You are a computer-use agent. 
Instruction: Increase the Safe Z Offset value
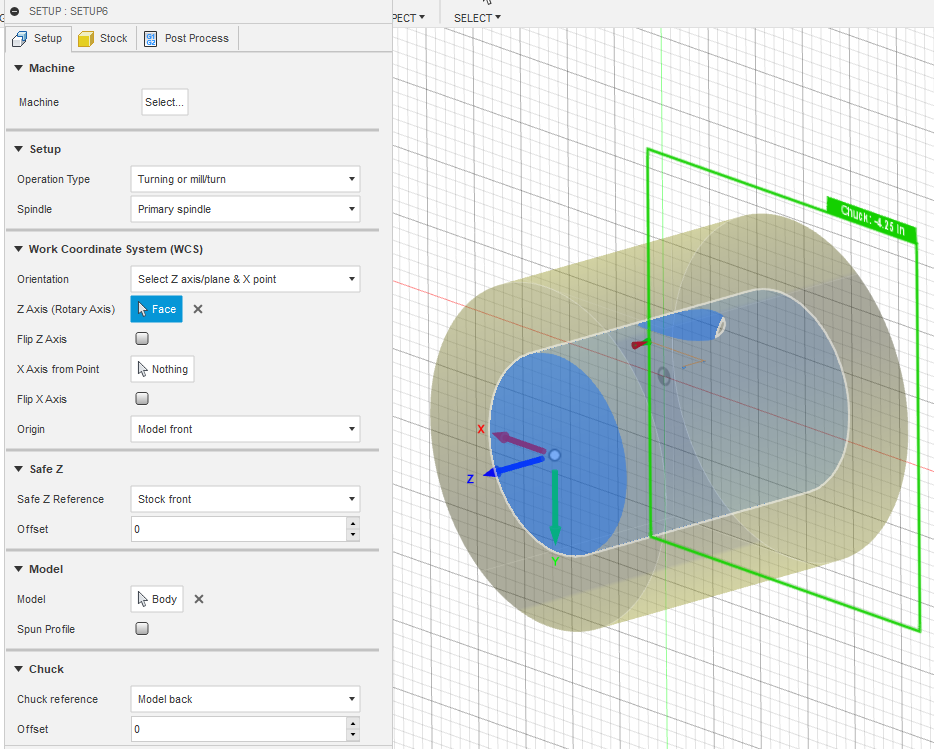click(353, 523)
